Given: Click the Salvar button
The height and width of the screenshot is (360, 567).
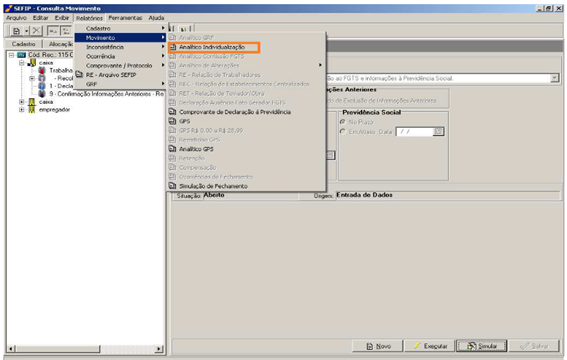Looking at the screenshot, I should point(534,346).
